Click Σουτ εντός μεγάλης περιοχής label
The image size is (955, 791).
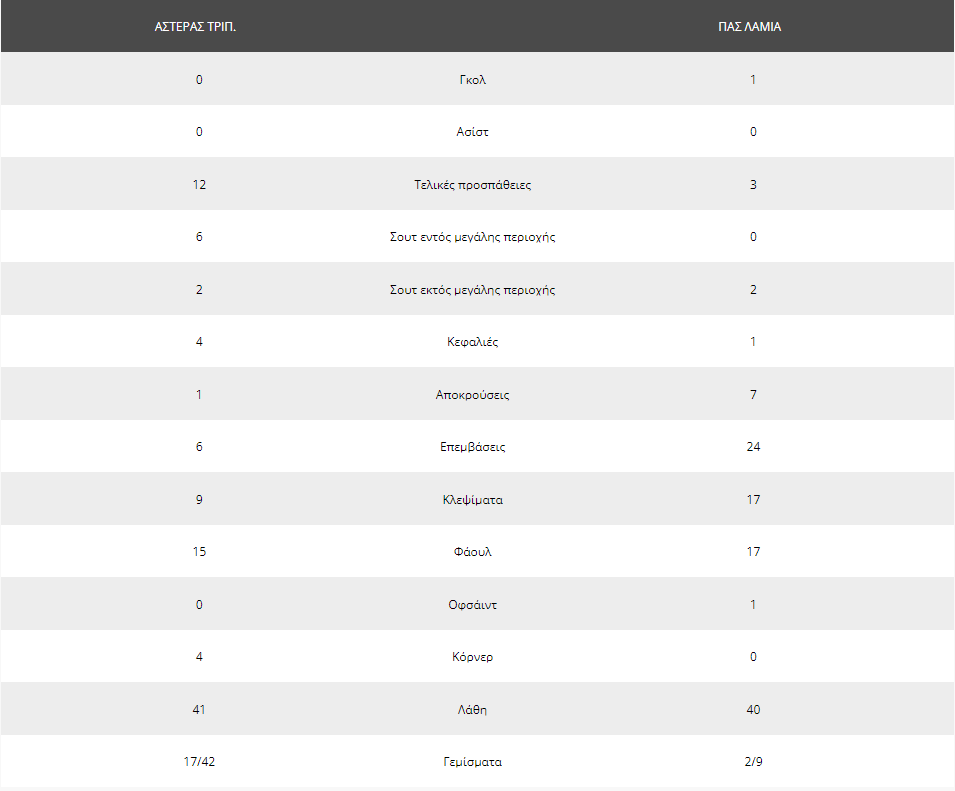tap(473, 237)
